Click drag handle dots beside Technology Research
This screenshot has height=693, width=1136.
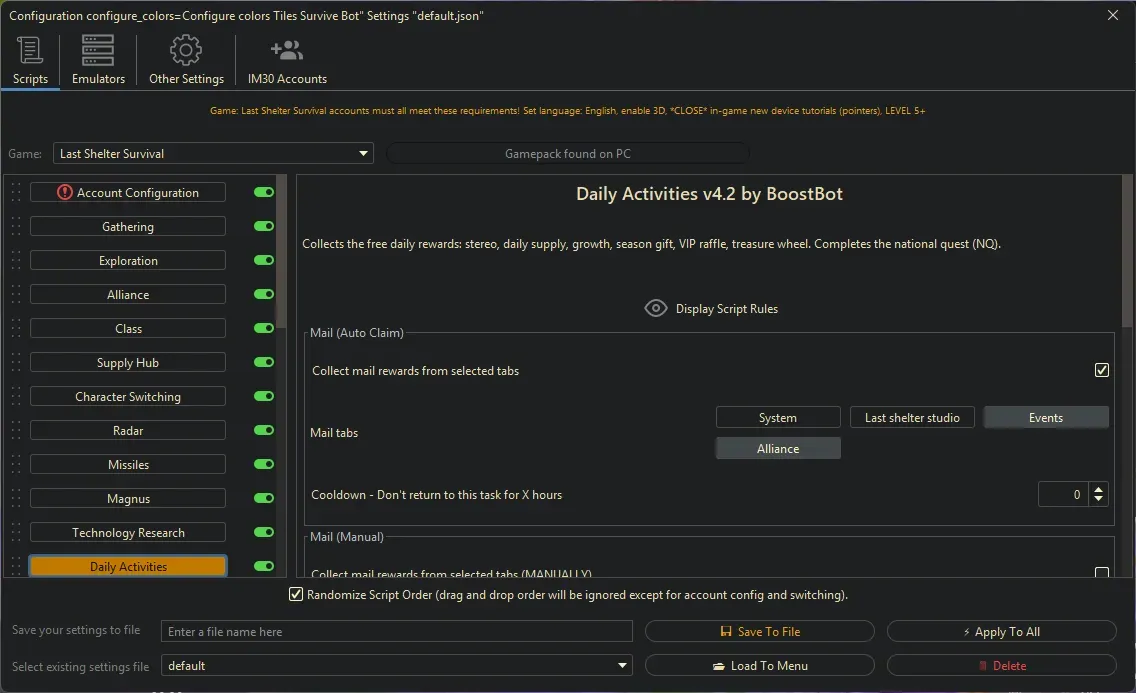tap(16, 533)
